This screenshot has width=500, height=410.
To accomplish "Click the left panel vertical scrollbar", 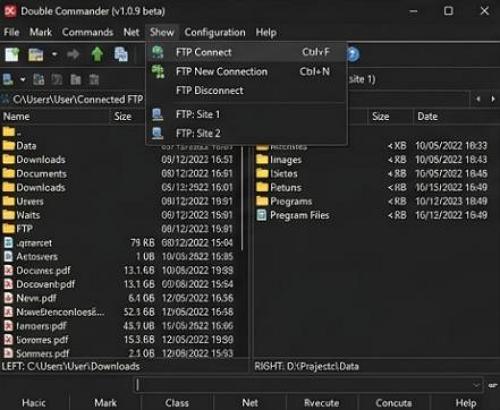I will click(x=242, y=198).
